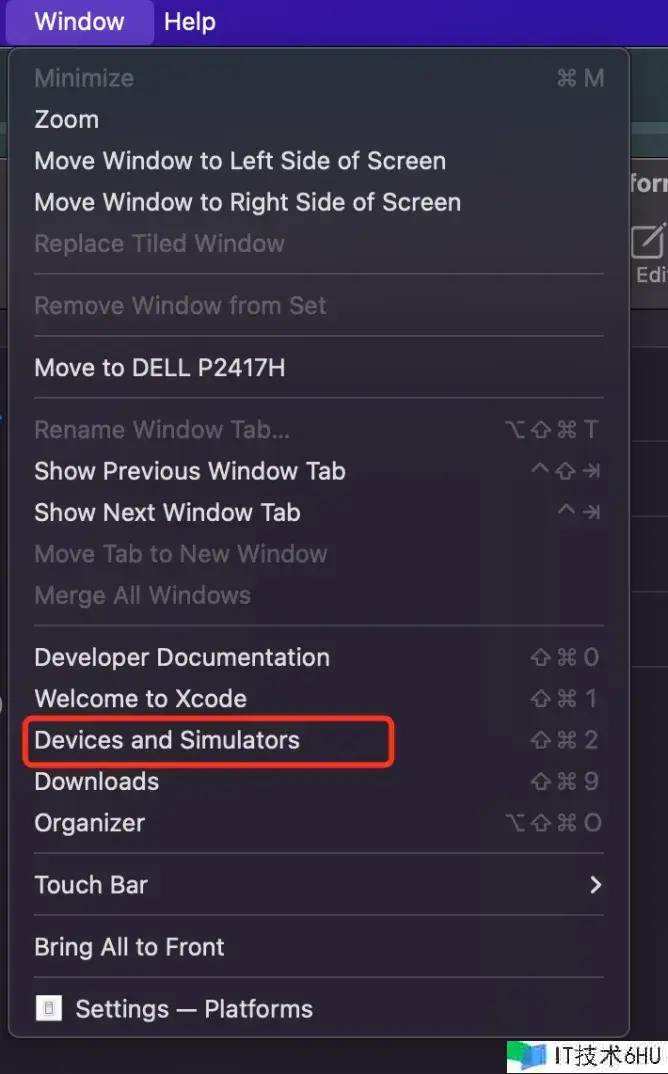Select Show Previous Window Tab
Viewport: 668px width, 1074px height.
319,471
